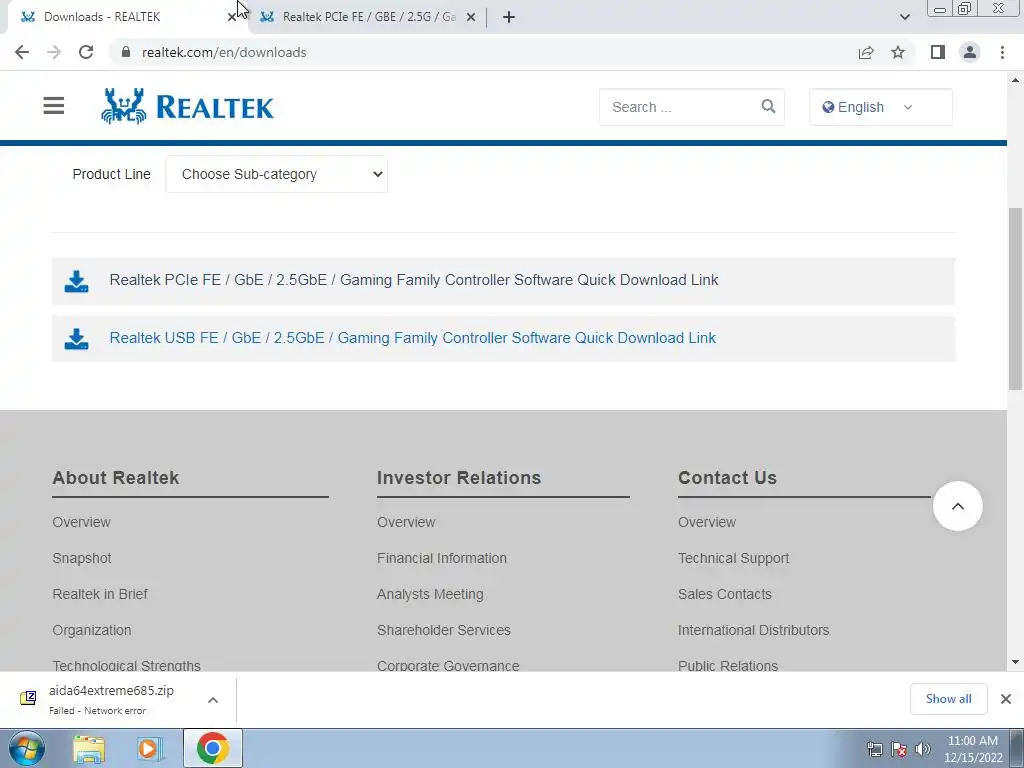Open Chrome three-dot menu

coord(1002,52)
